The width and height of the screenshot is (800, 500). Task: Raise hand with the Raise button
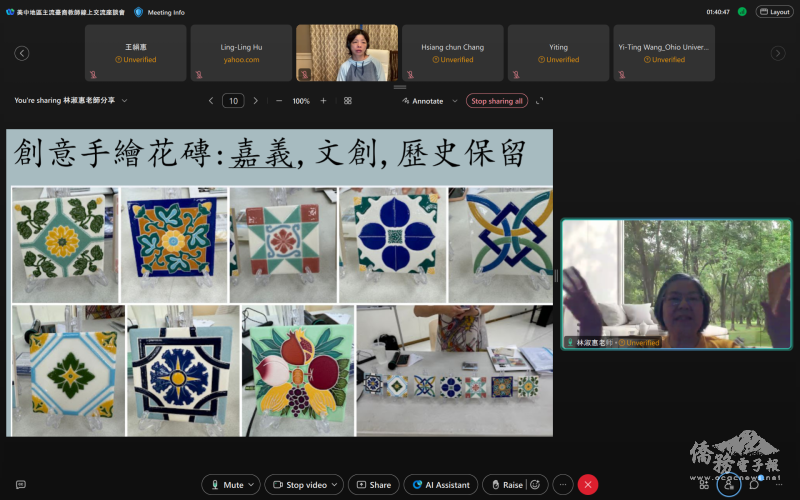click(x=507, y=485)
